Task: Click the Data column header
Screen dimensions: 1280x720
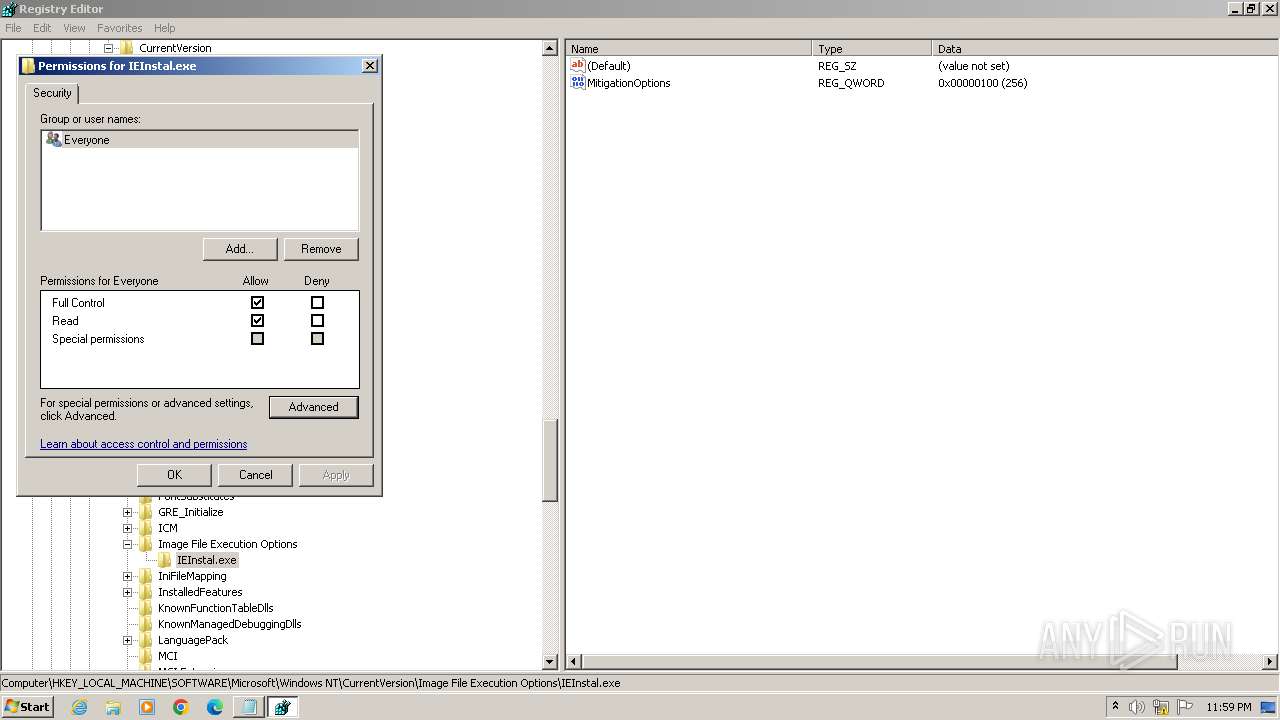Action: point(1105,48)
